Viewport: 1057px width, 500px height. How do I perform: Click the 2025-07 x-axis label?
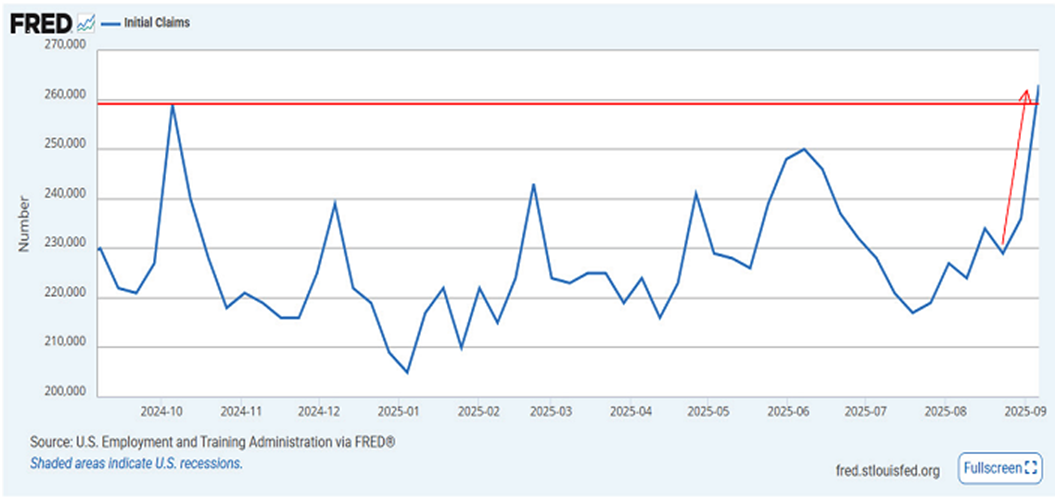tap(865, 410)
